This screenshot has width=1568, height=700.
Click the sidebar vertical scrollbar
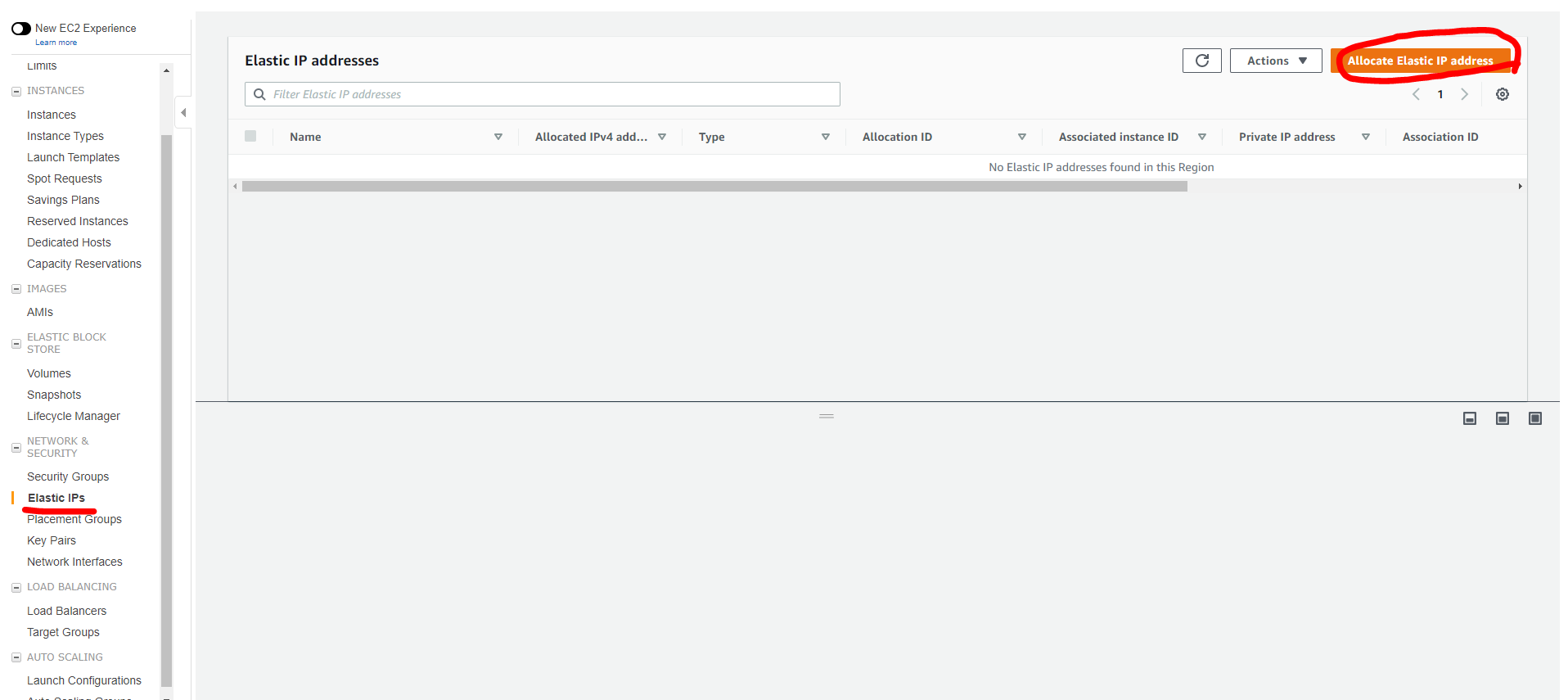(x=167, y=409)
